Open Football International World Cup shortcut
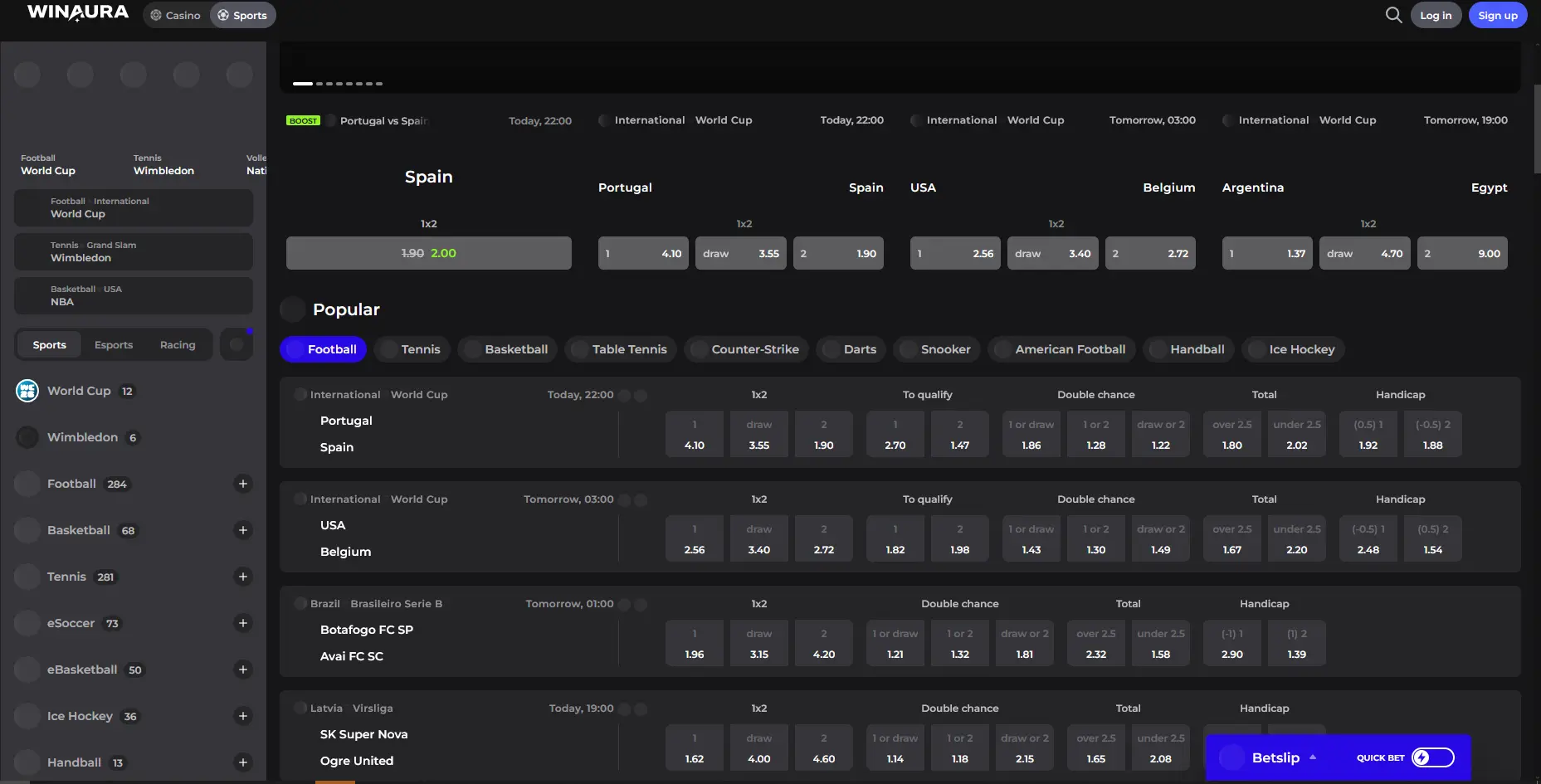 coord(134,207)
